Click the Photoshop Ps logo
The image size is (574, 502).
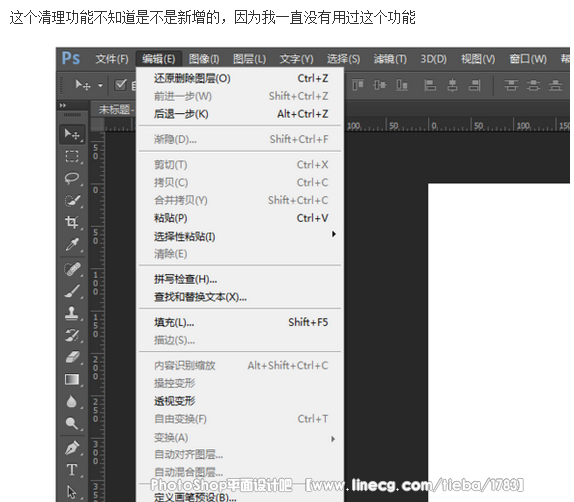point(71,58)
